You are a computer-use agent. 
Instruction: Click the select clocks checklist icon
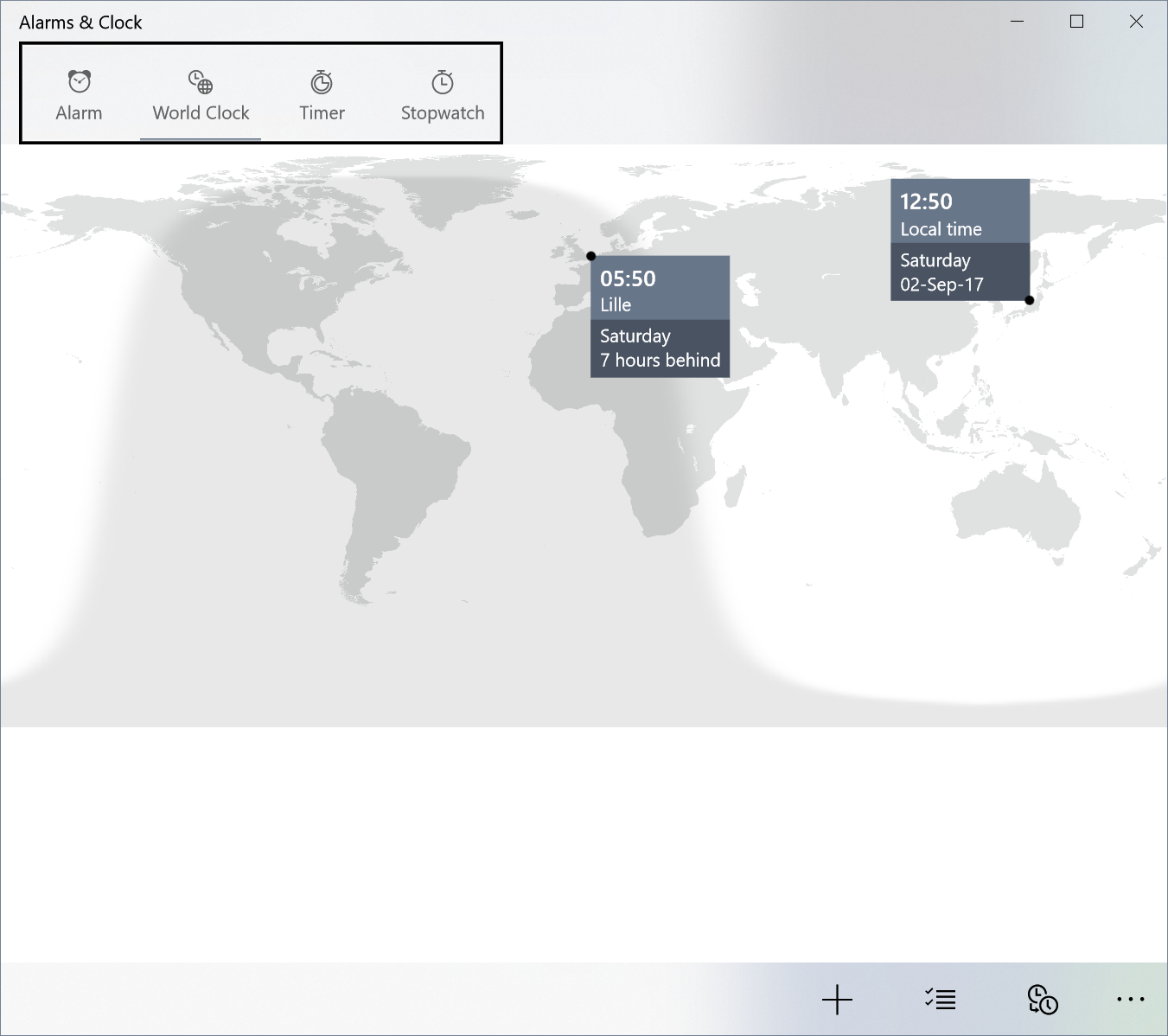point(940,1000)
